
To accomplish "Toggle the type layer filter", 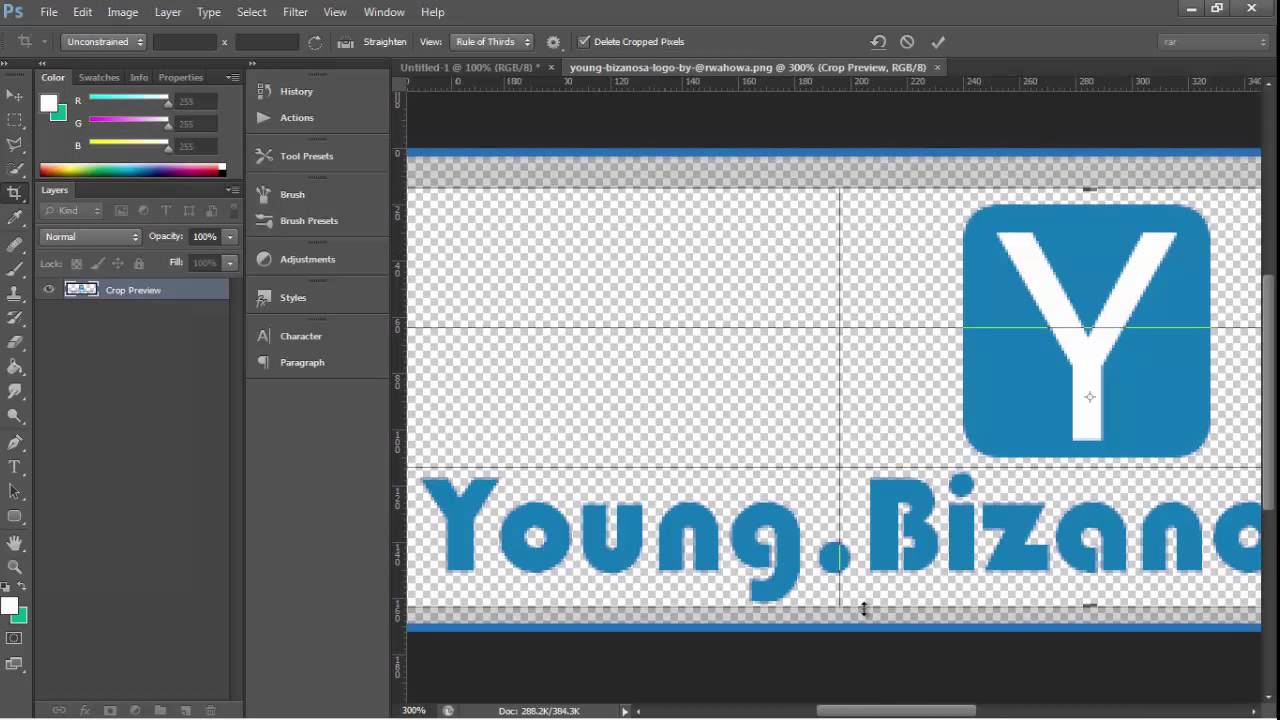I will [166, 211].
